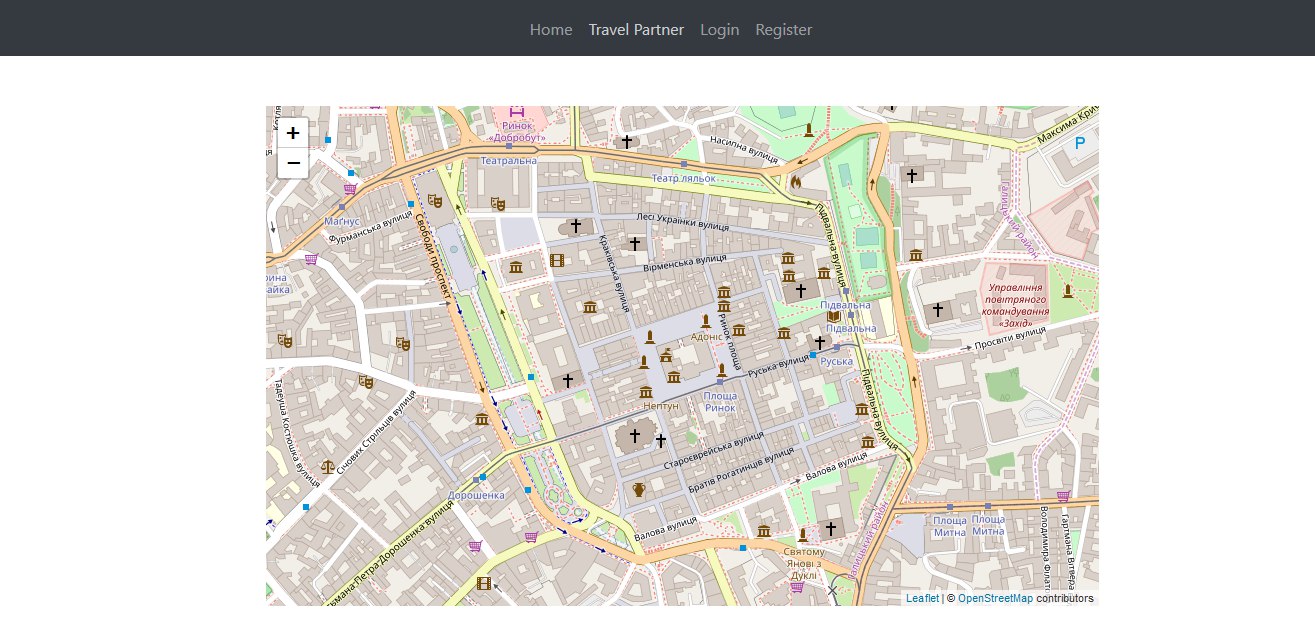Open the Login page

click(x=720, y=29)
